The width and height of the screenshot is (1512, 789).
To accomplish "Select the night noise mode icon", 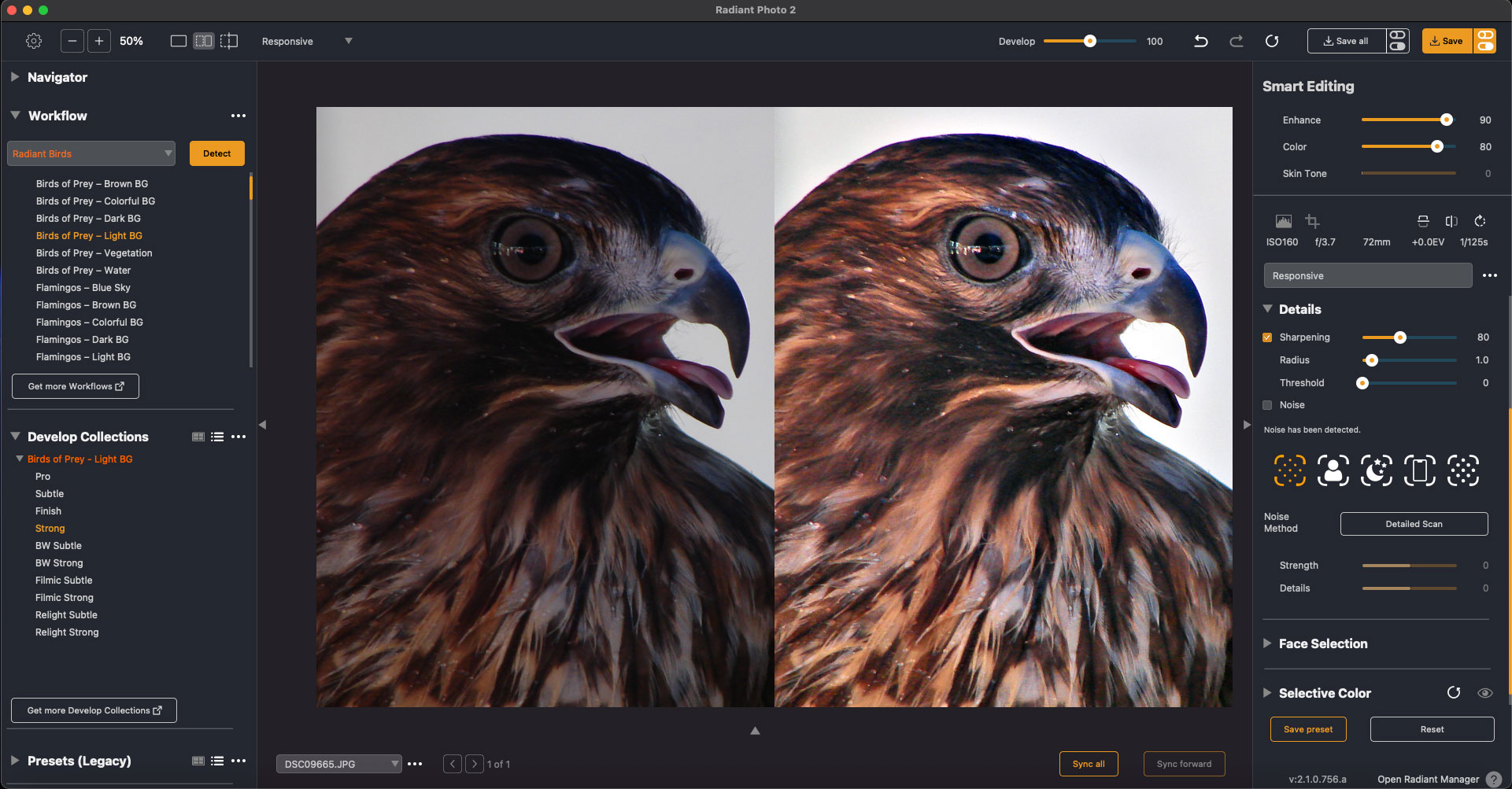I will [1376, 470].
